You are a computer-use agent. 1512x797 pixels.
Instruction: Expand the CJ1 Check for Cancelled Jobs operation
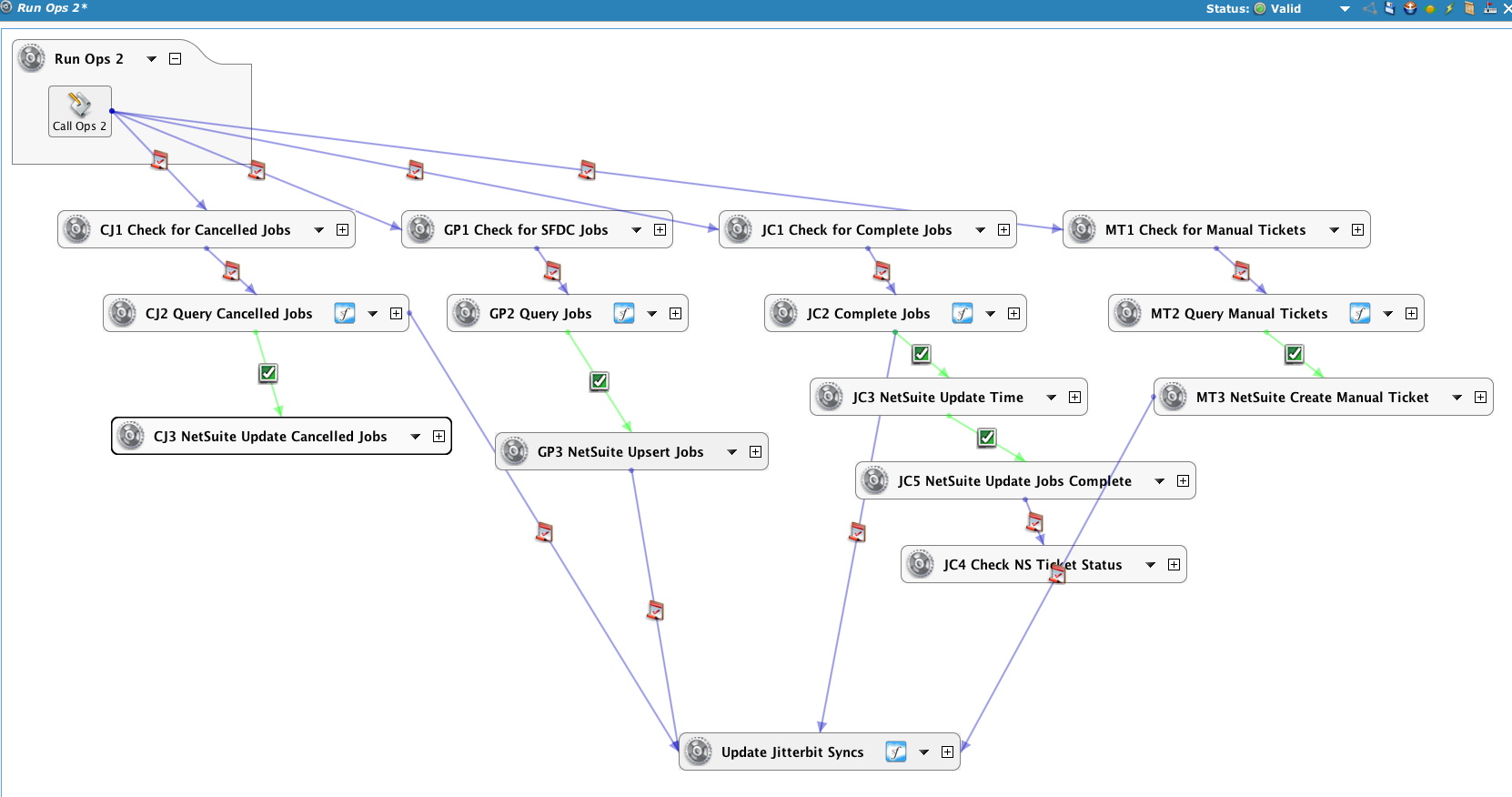coord(343,230)
